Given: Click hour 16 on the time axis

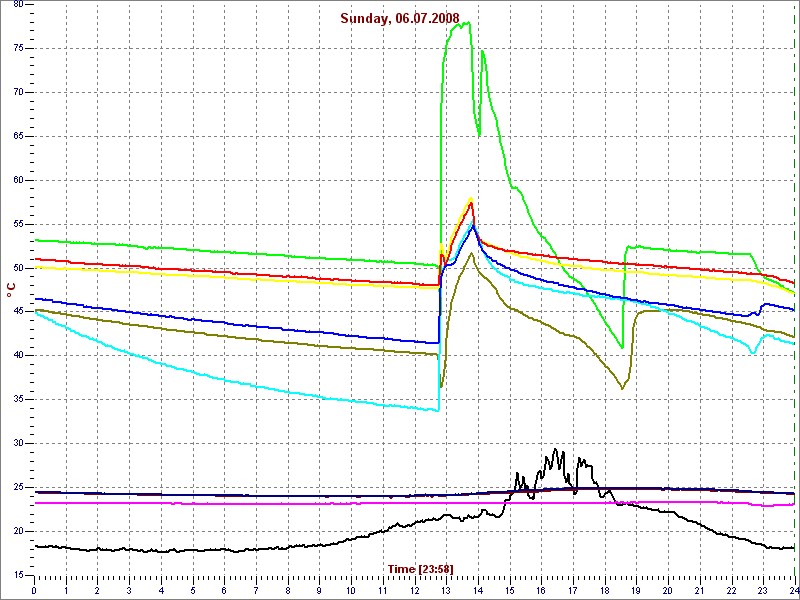Looking at the screenshot, I should pyautogui.click(x=541, y=590).
